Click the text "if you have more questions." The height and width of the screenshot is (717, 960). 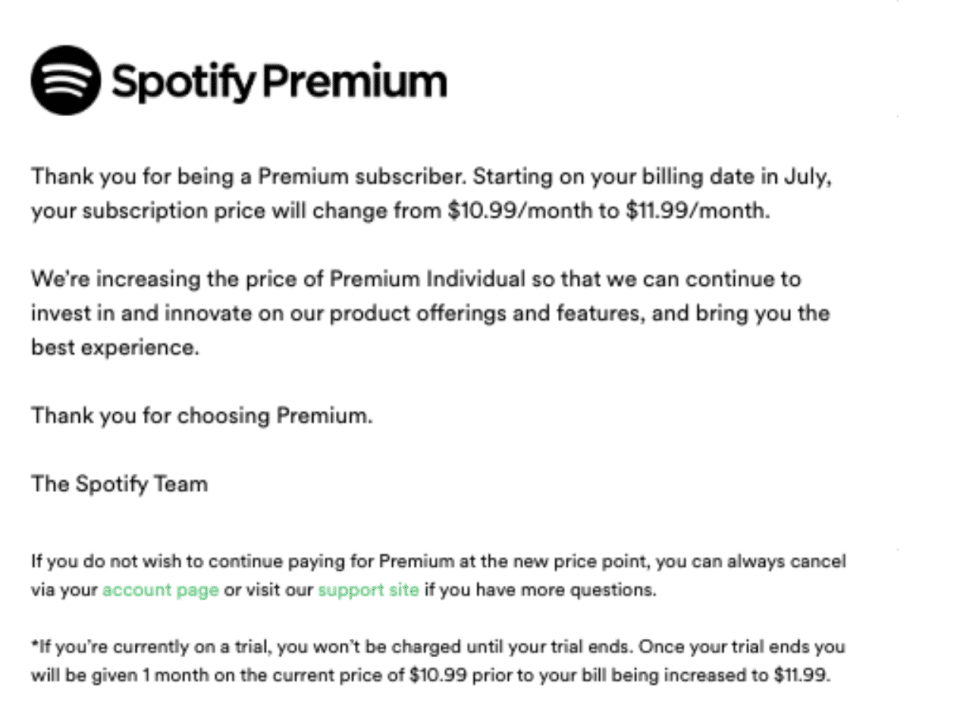[x=540, y=590]
